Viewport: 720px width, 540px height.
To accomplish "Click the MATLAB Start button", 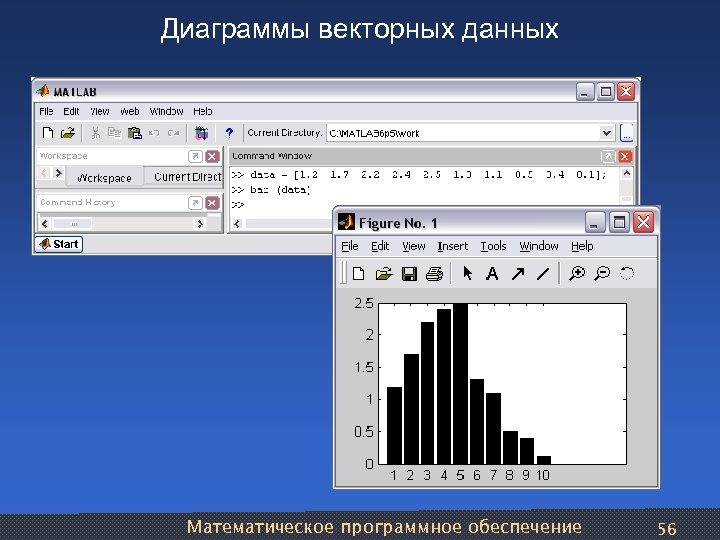I will pyautogui.click(x=59, y=244).
